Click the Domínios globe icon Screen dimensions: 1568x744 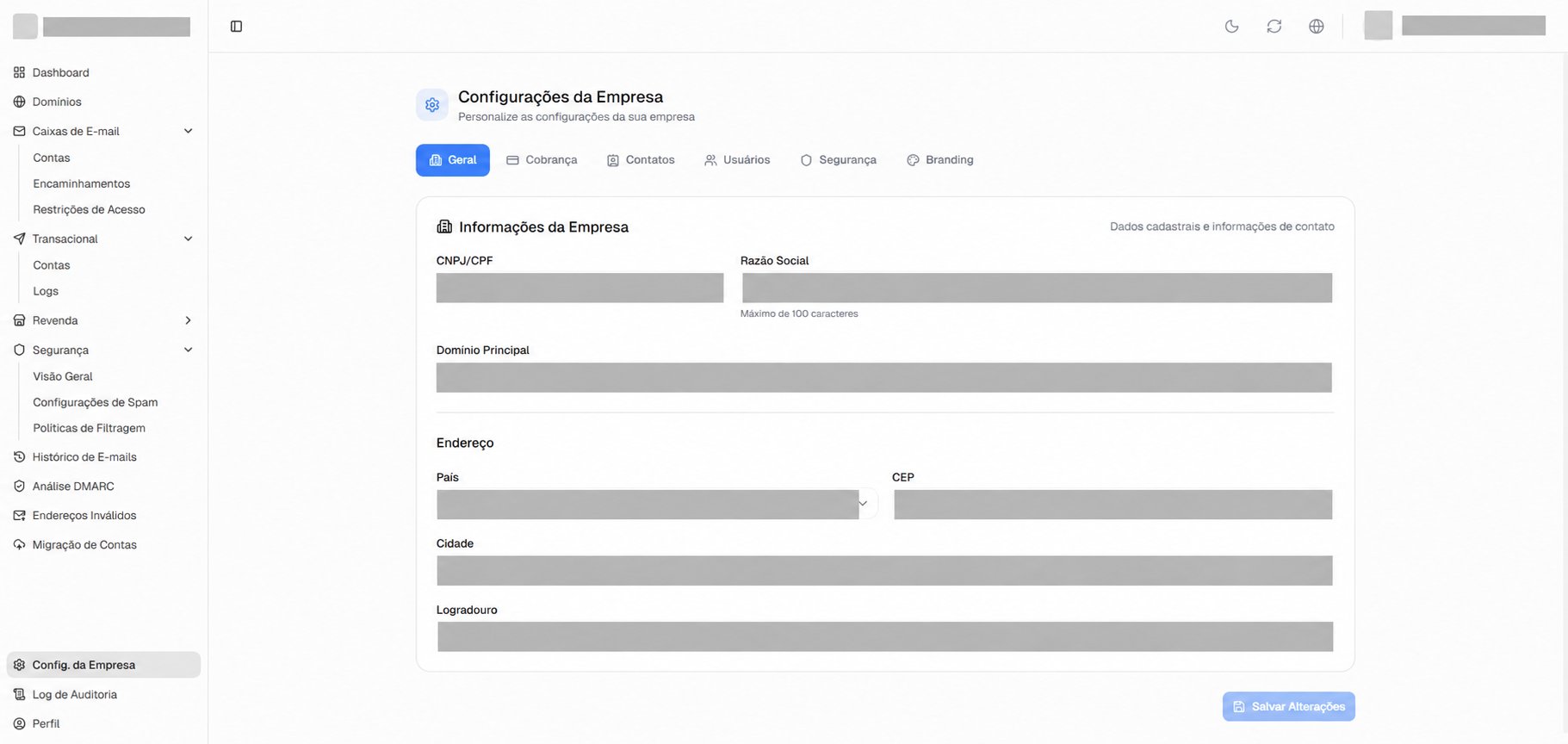click(x=19, y=102)
